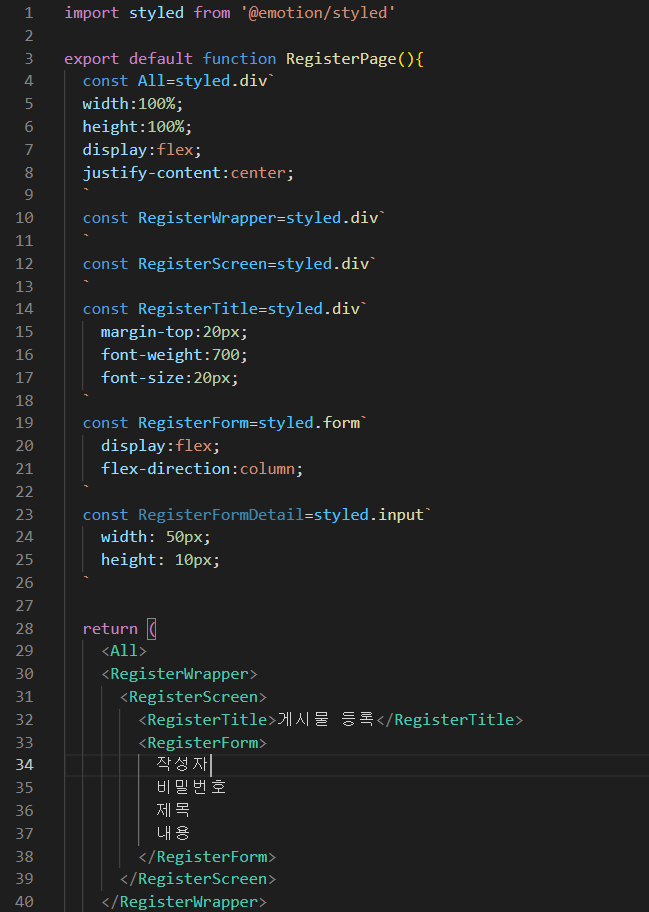Click the 'return' keyword
The width and height of the screenshot is (649, 912).
(x=110, y=629)
